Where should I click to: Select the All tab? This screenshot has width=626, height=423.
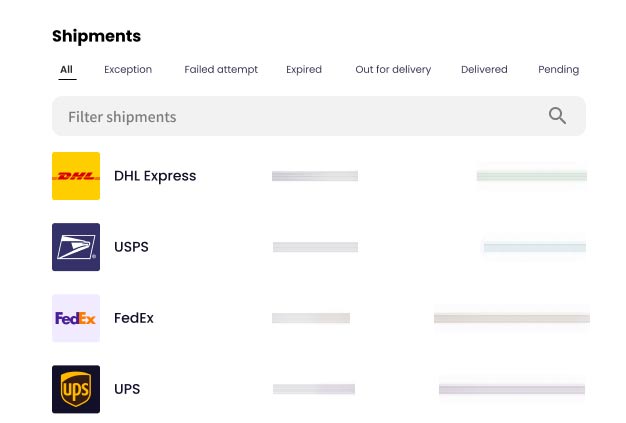point(66,70)
